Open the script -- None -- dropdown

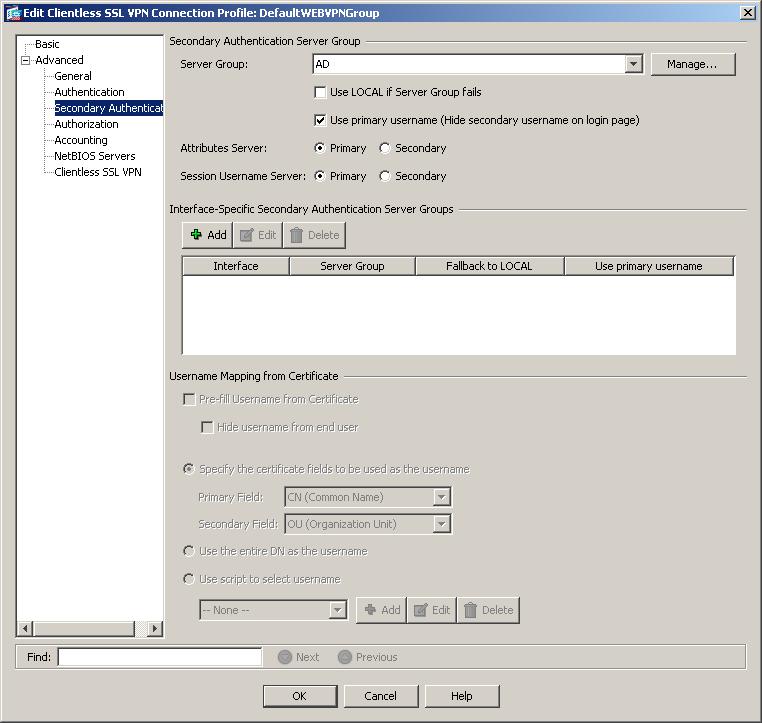pyautogui.click(x=337, y=610)
